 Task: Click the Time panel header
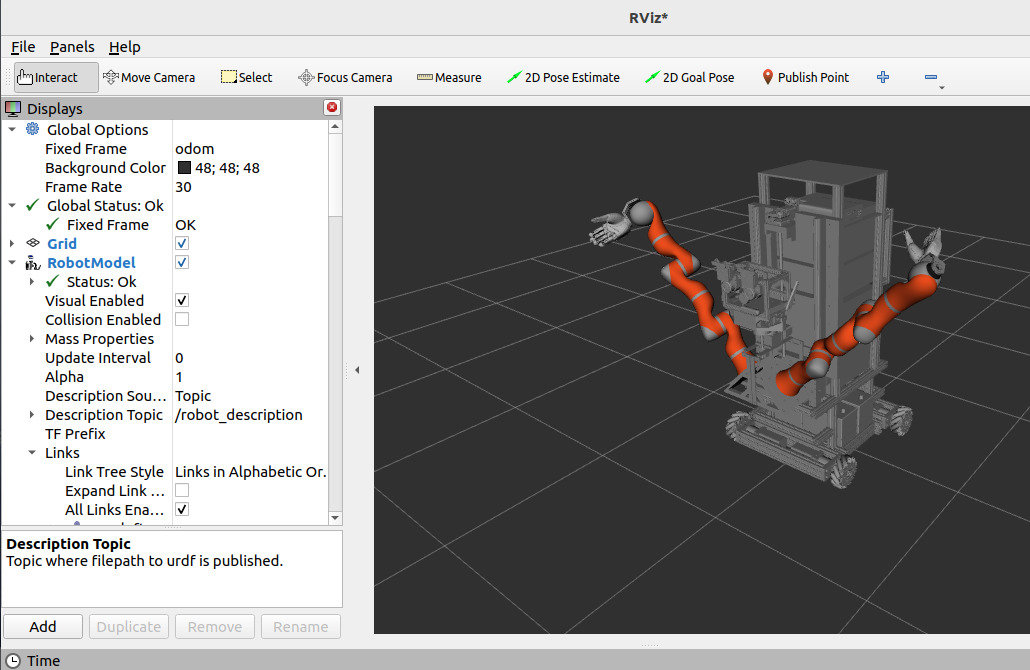(515, 660)
